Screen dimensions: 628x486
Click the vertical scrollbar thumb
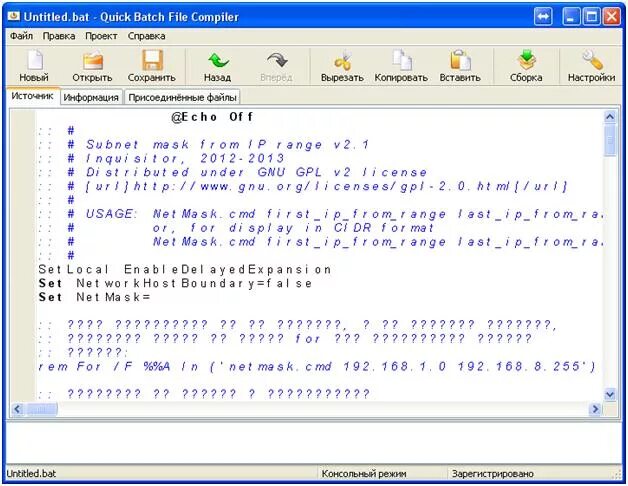pyautogui.click(x=610, y=140)
